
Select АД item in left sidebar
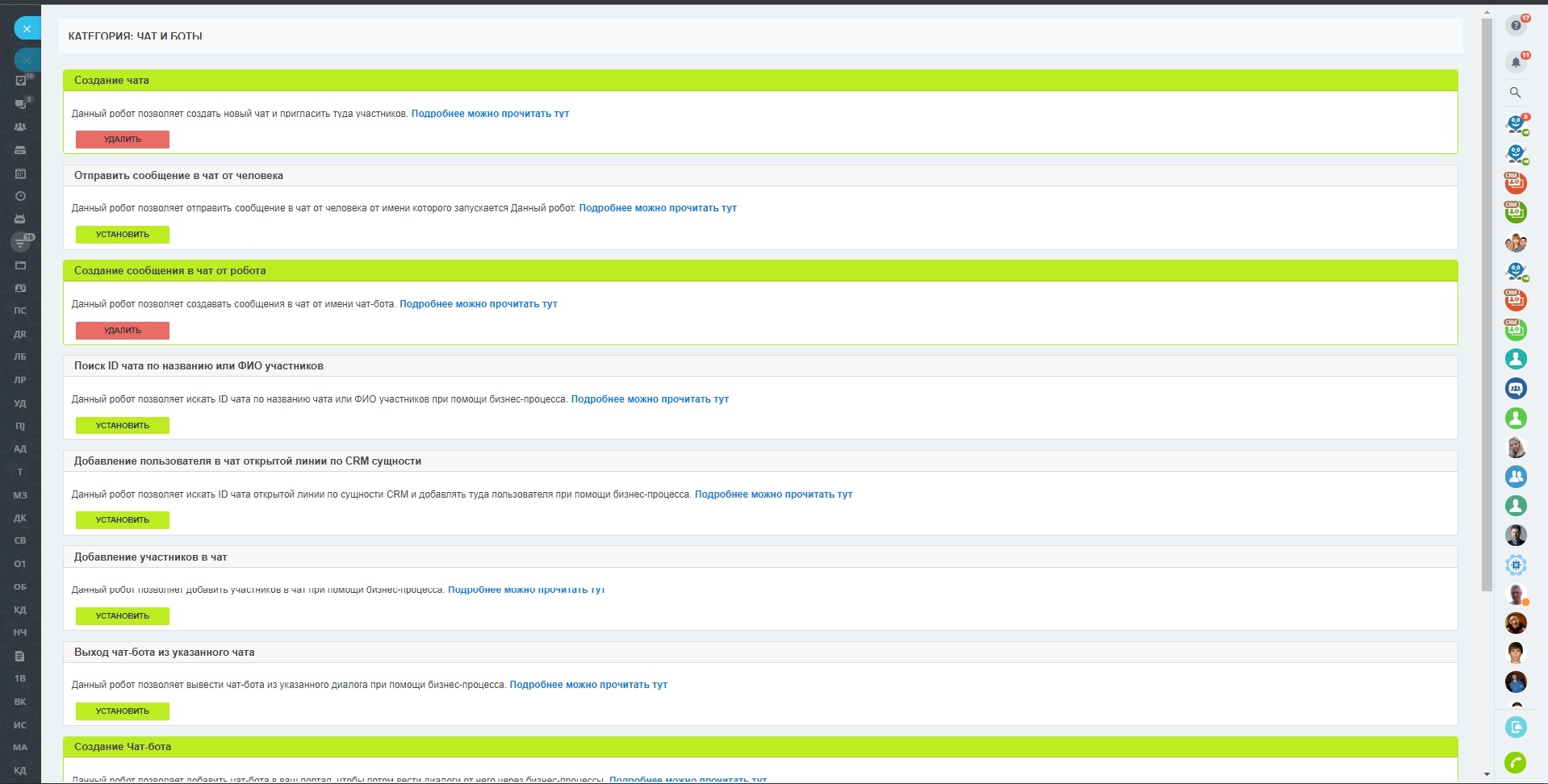click(x=20, y=449)
